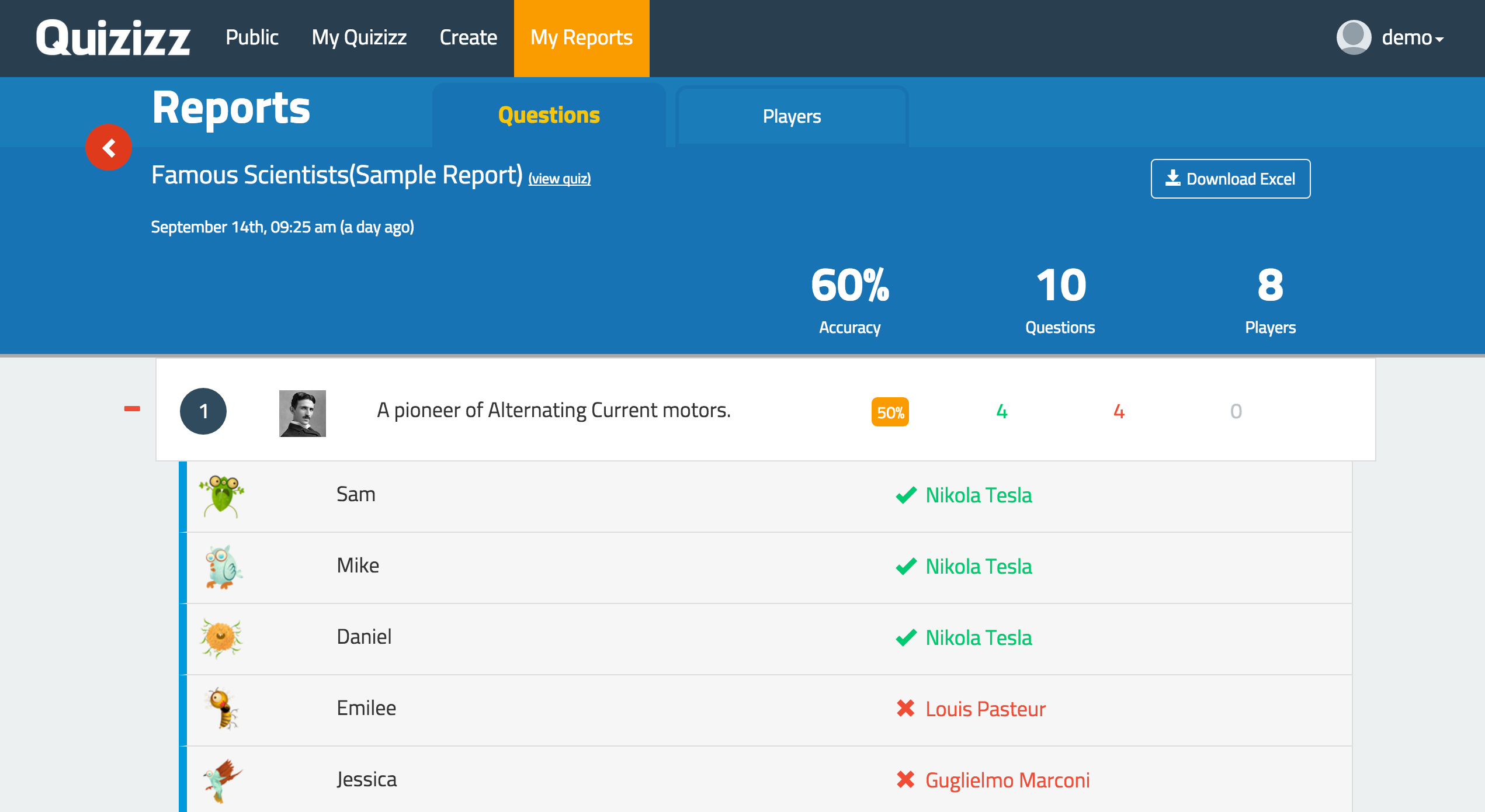Click green checkmark beside Mike's answer

pyautogui.click(x=906, y=567)
